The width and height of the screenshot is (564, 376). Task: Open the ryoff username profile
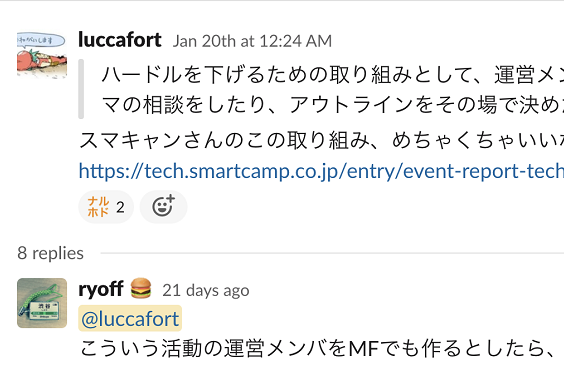click(101, 289)
